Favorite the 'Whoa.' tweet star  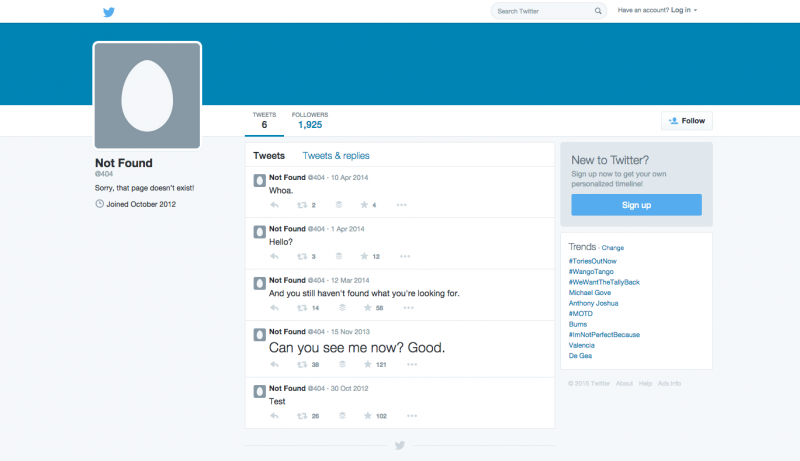pyautogui.click(x=364, y=204)
